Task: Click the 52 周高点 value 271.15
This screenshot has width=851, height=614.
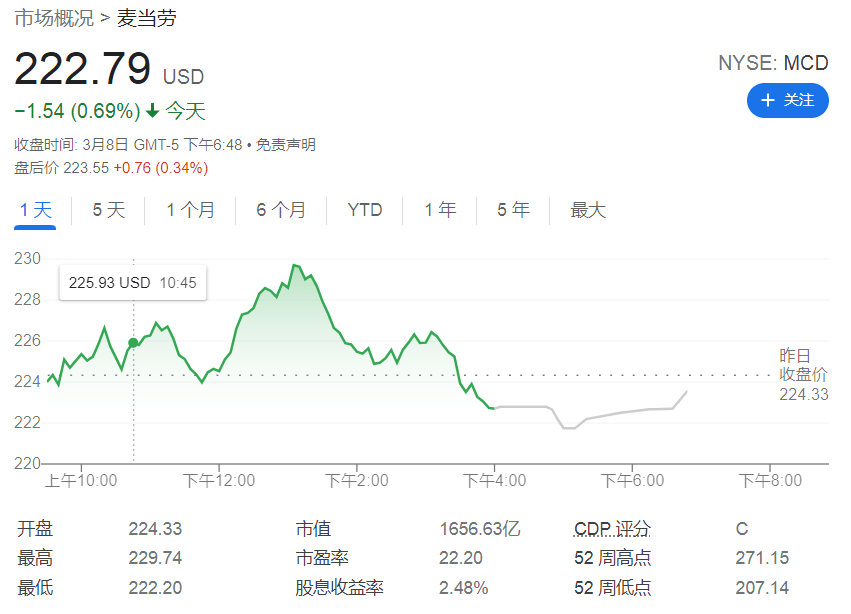Action: click(762, 558)
